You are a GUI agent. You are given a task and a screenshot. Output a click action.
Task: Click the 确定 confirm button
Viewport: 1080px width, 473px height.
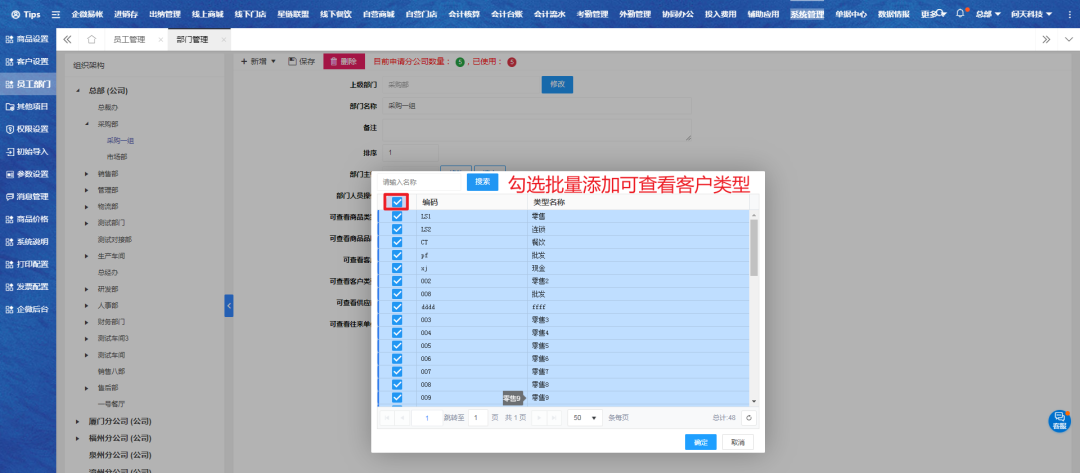[700, 442]
